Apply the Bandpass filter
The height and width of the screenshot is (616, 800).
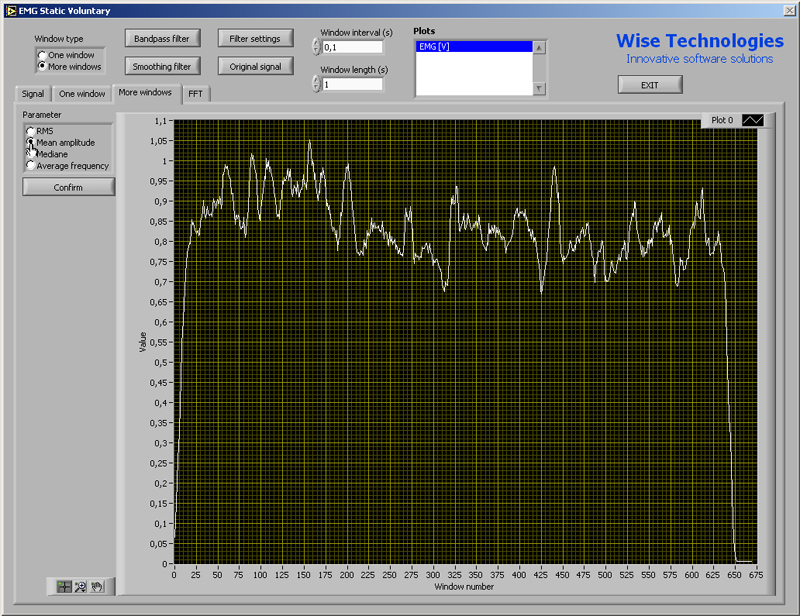pyautogui.click(x=162, y=39)
